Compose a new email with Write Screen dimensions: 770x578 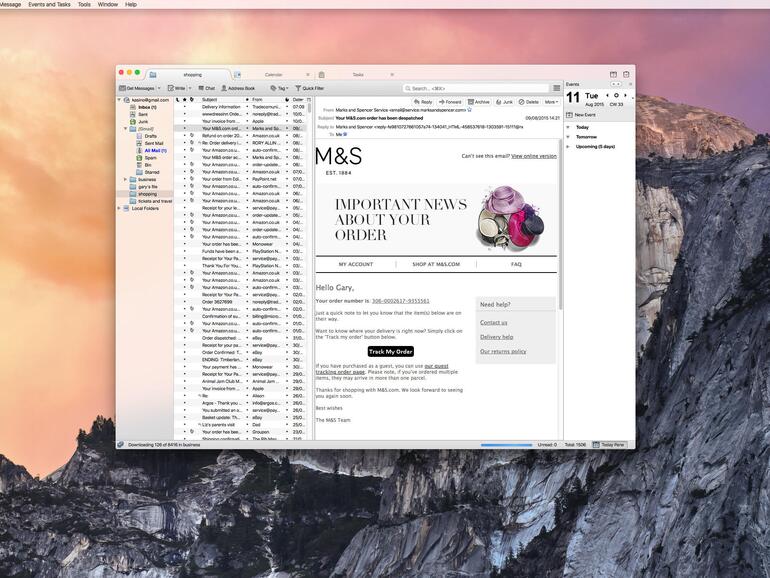177,88
